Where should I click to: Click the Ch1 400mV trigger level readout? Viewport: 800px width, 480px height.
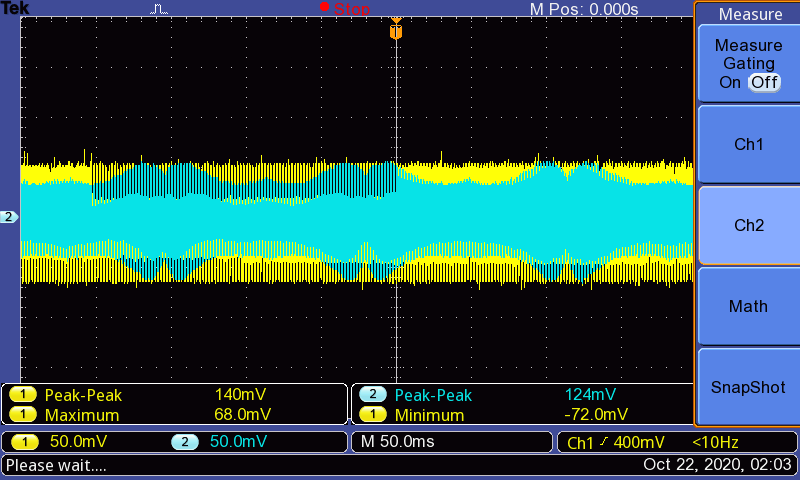coord(616,442)
